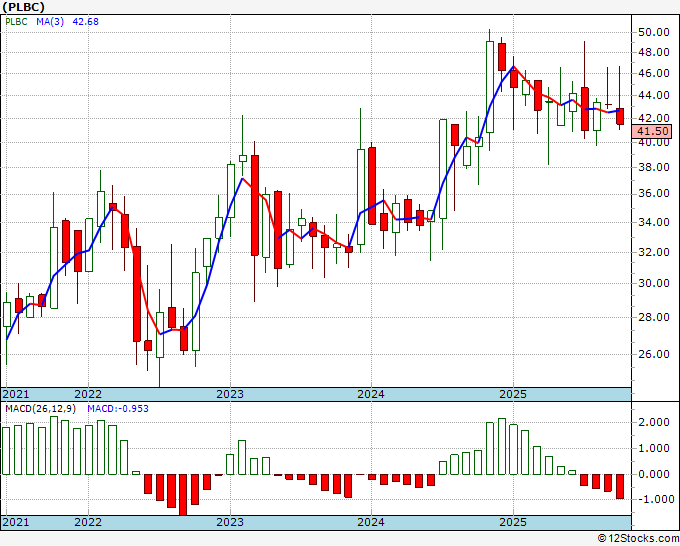Click the MACD(26,12,9) indicator label
The width and height of the screenshot is (680, 546).
(x=40, y=409)
